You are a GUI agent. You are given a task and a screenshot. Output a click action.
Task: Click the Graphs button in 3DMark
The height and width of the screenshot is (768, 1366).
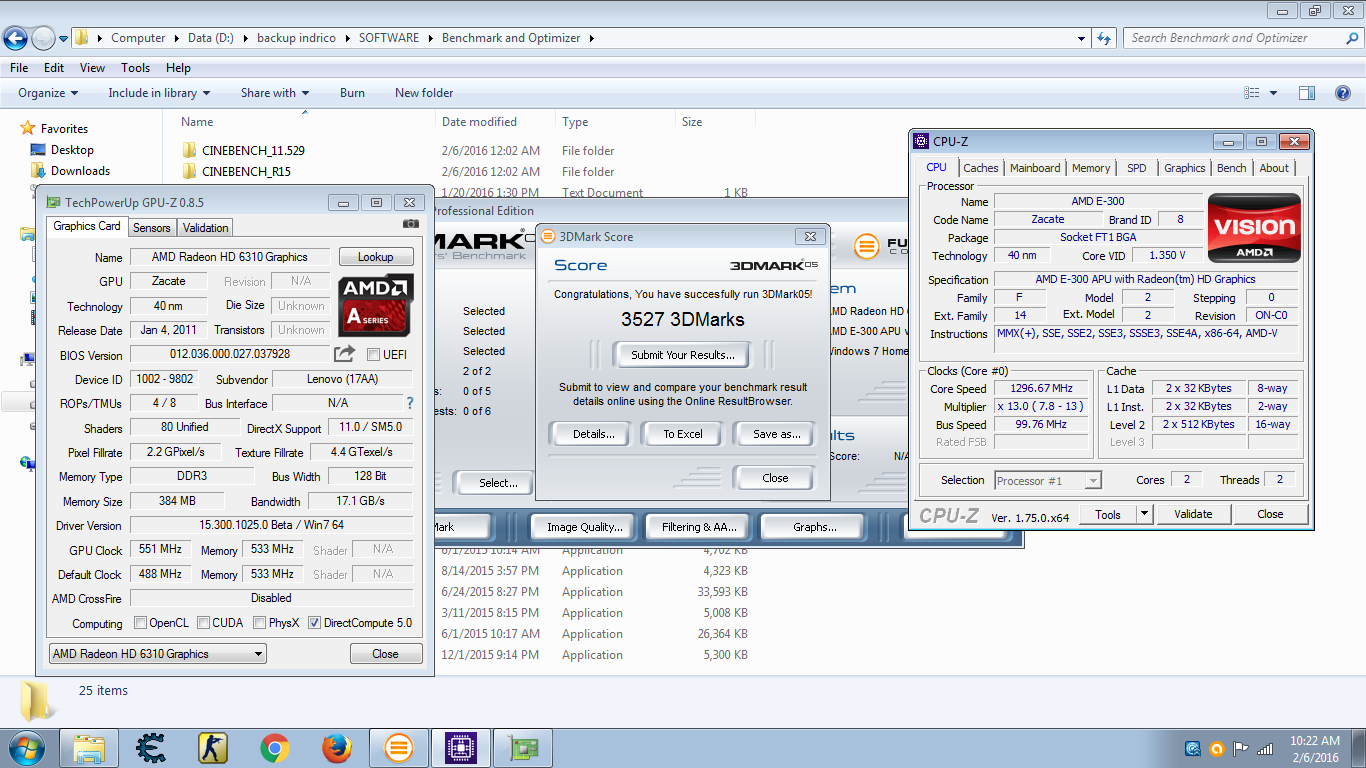[x=815, y=527]
